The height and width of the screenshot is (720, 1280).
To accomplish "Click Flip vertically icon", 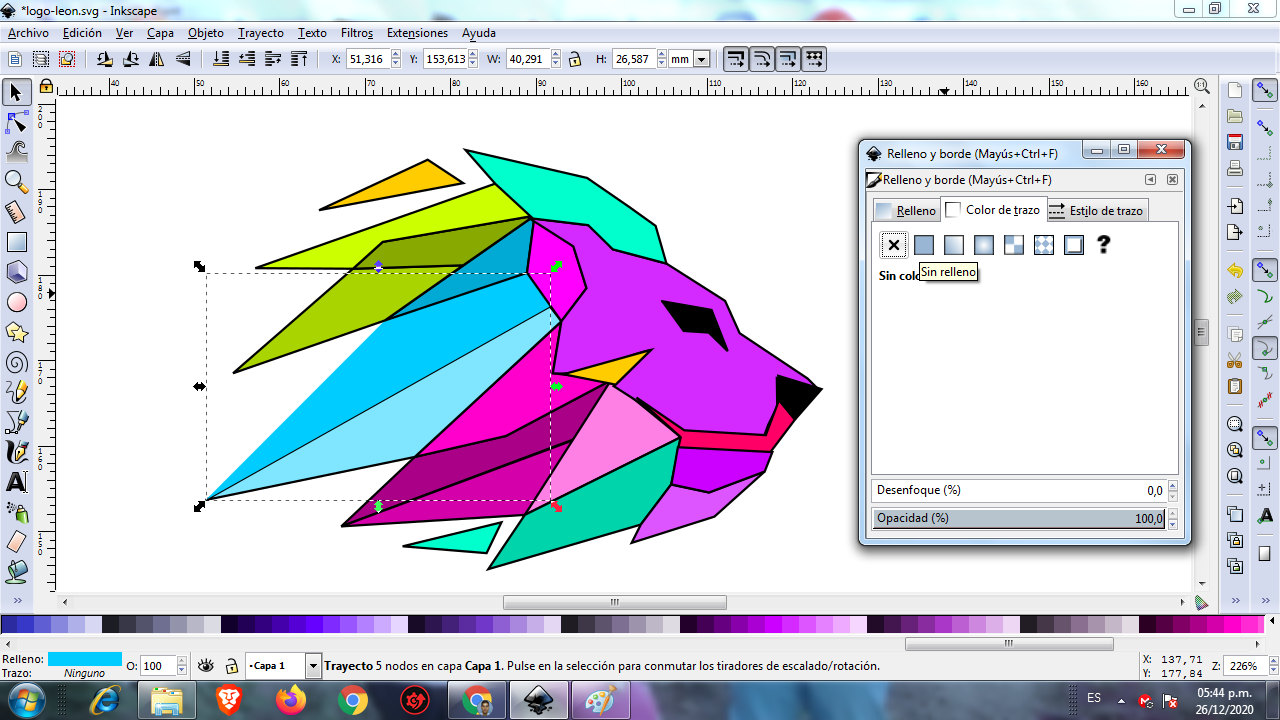I will click(183, 59).
